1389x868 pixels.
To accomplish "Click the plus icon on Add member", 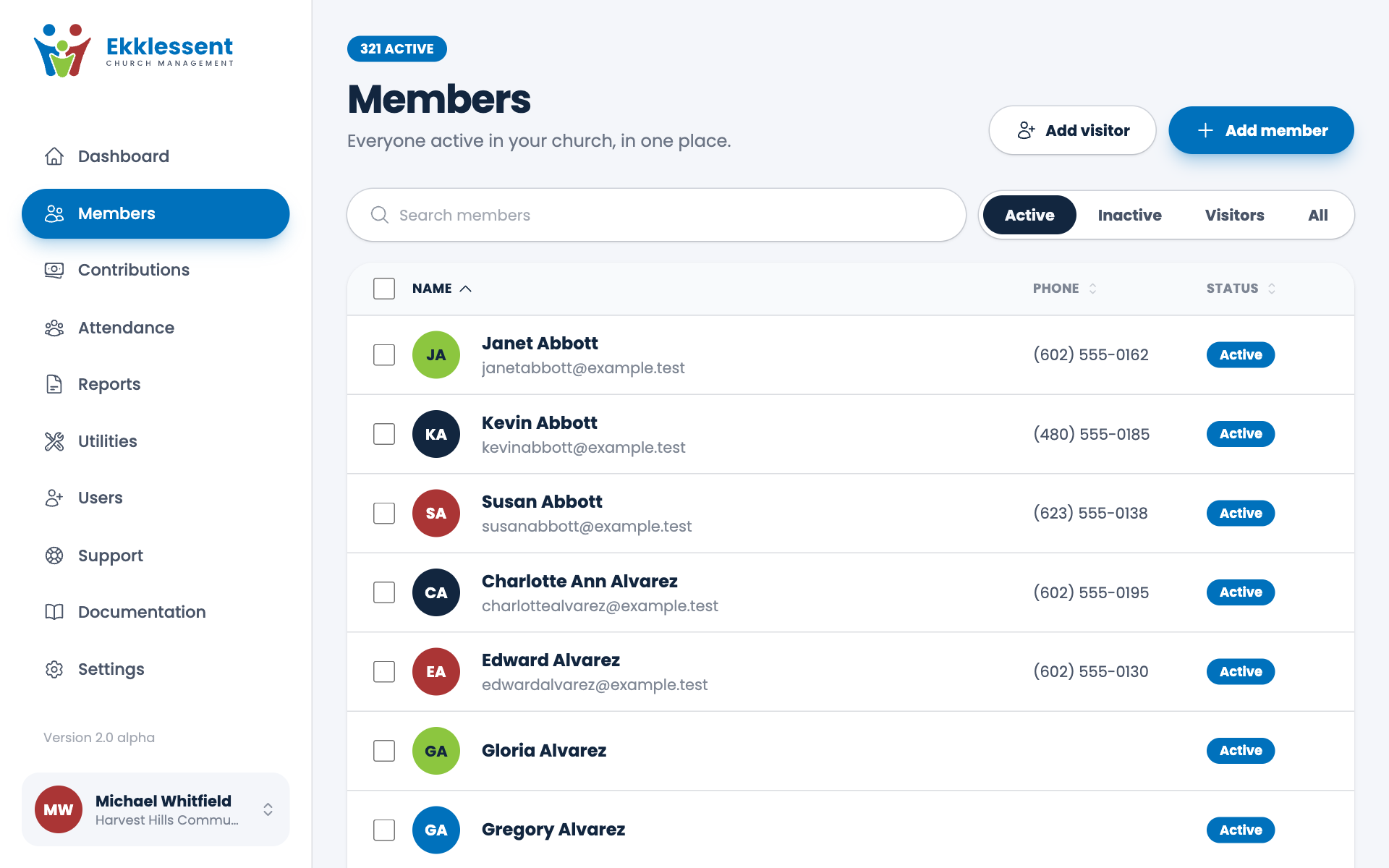I will click(1205, 130).
